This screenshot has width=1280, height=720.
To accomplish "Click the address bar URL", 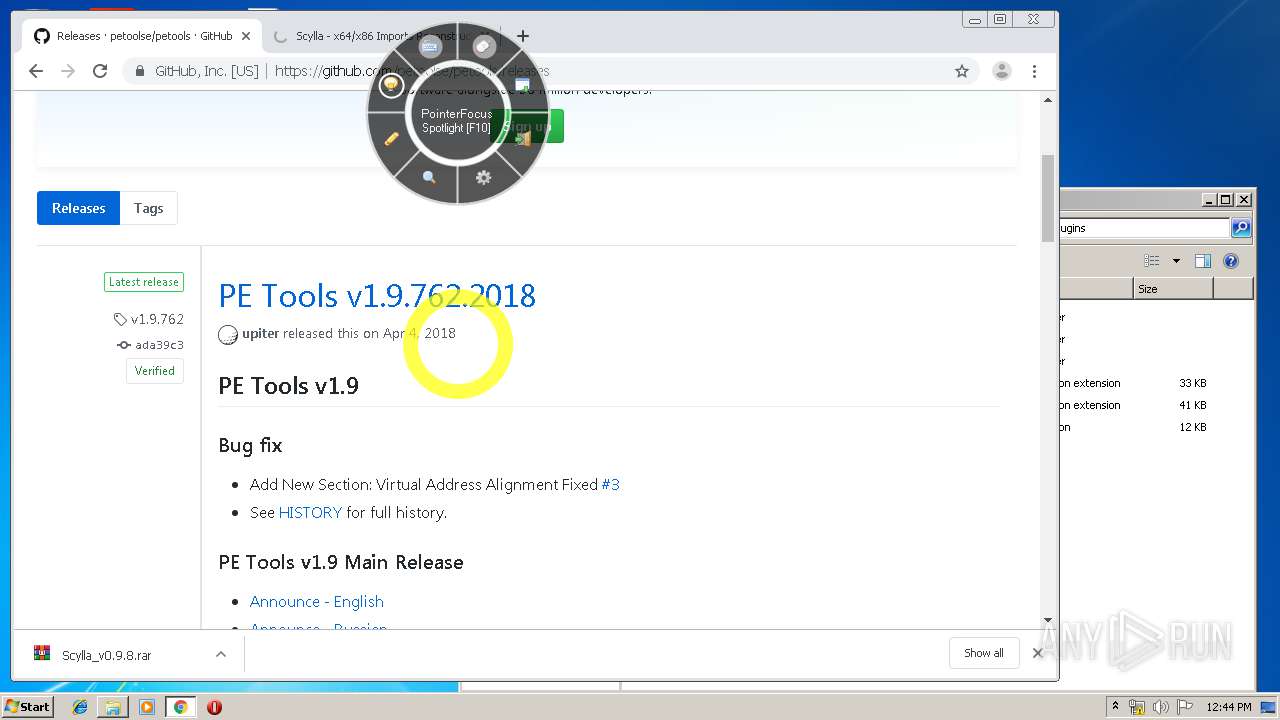I will click(412, 71).
